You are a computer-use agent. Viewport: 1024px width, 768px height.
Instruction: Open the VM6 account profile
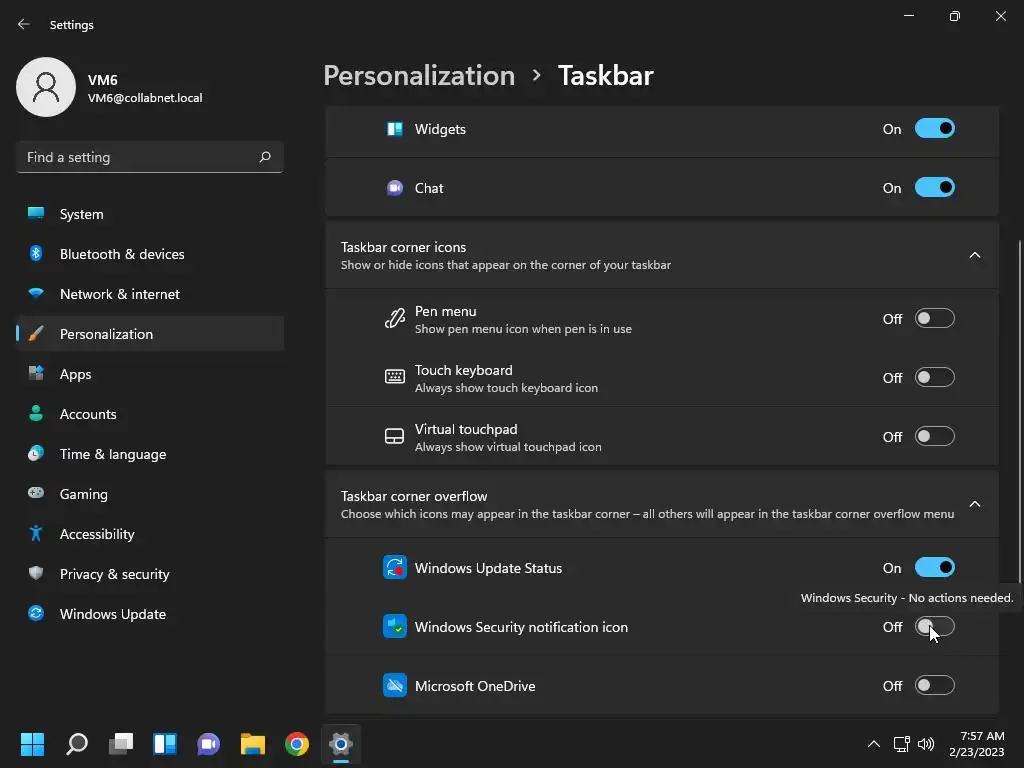click(x=110, y=88)
